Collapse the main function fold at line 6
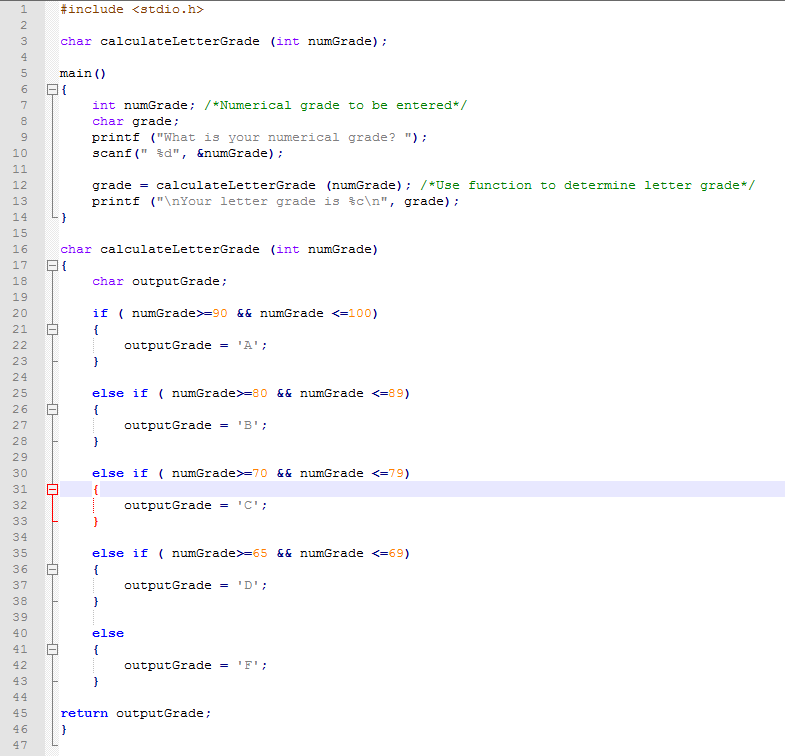The width and height of the screenshot is (785, 756). pos(52,90)
